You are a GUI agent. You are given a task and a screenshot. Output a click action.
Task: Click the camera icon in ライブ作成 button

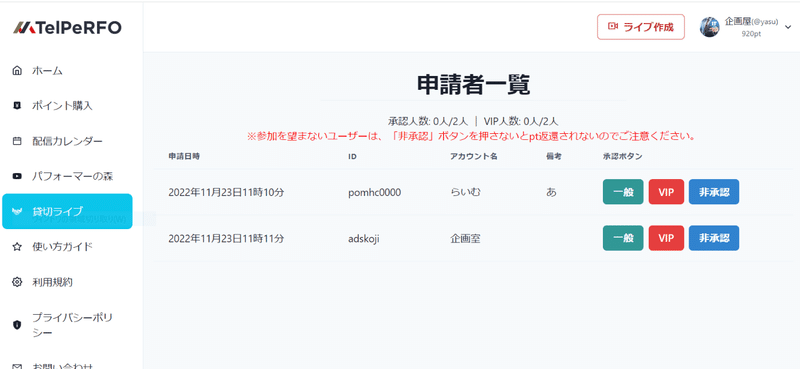point(613,27)
